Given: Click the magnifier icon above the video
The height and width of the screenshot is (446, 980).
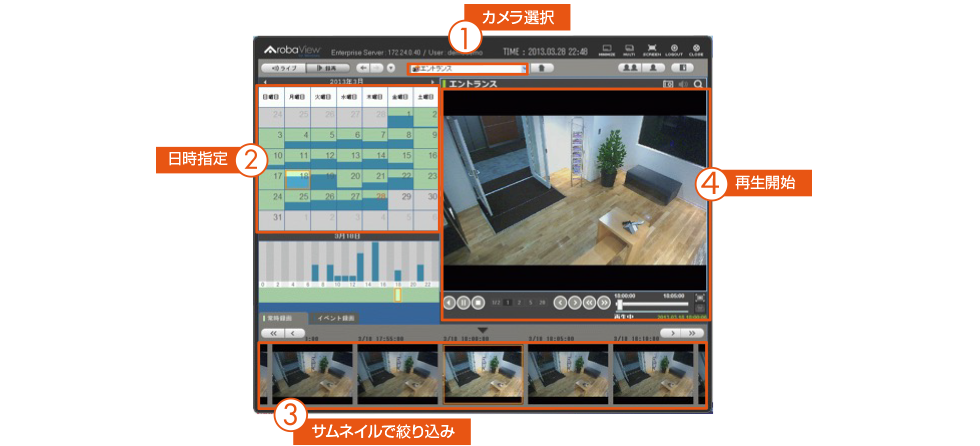Looking at the screenshot, I should pos(698,85).
